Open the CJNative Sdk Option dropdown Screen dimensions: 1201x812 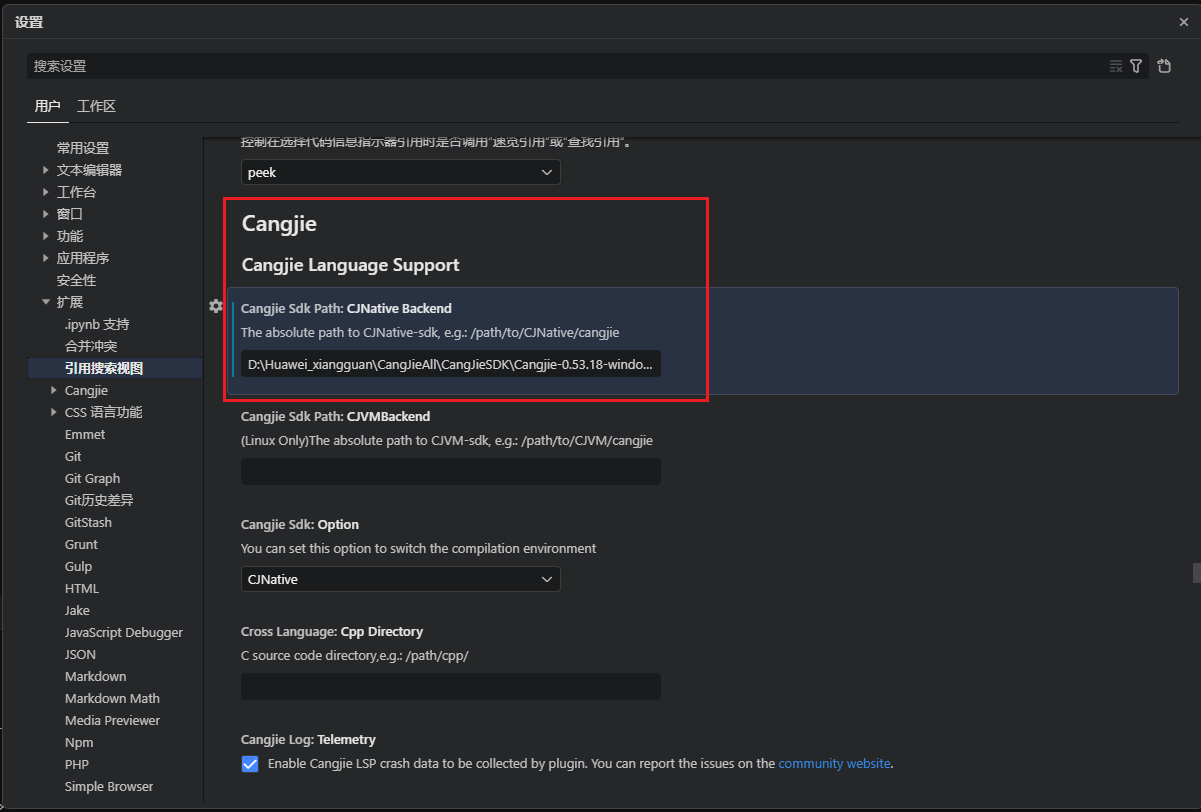click(x=400, y=579)
